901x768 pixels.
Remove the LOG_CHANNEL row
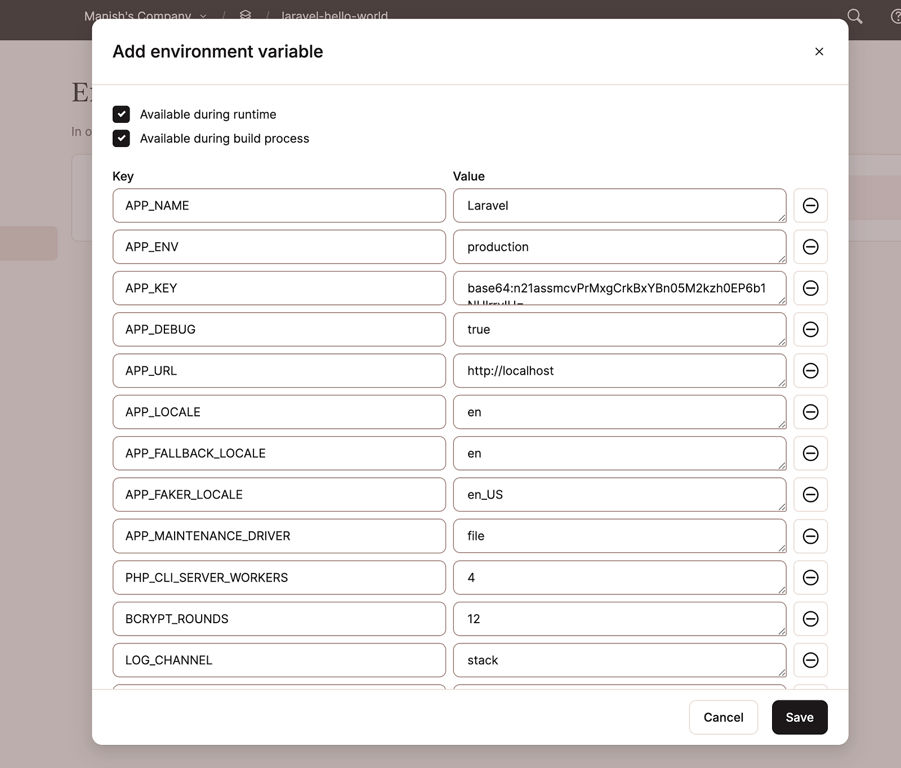click(x=810, y=660)
